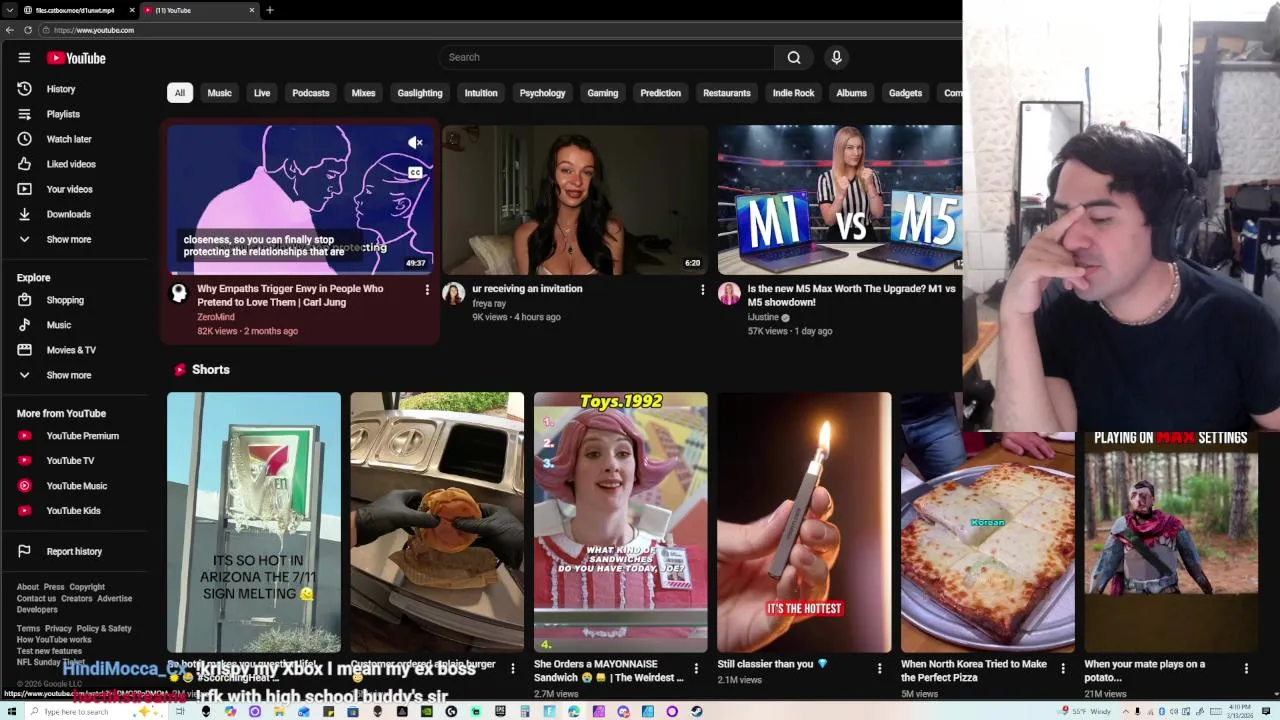The image size is (1280, 720).
Task: Select the Restaurants filter chip
Action: tap(727, 93)
